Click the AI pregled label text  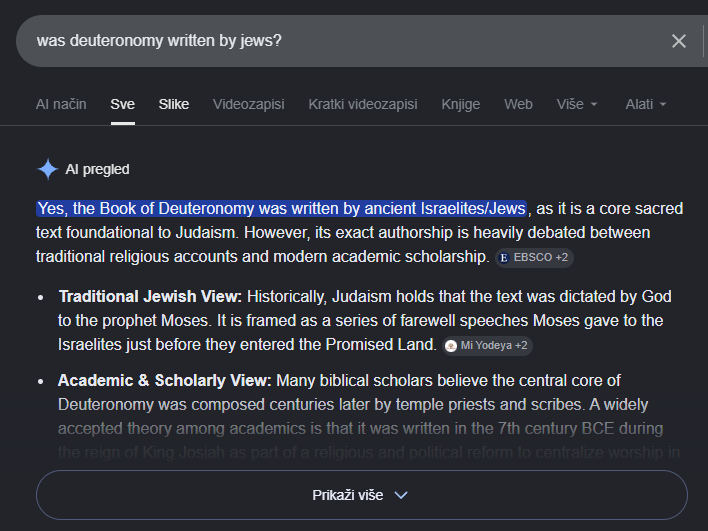click(x=98, y=169)
